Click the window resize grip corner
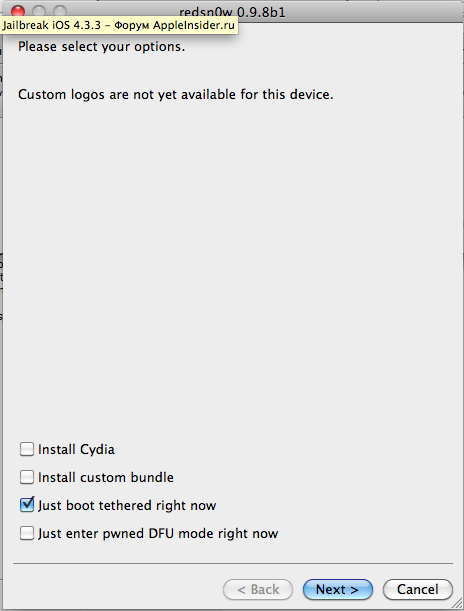 [457, 604]
